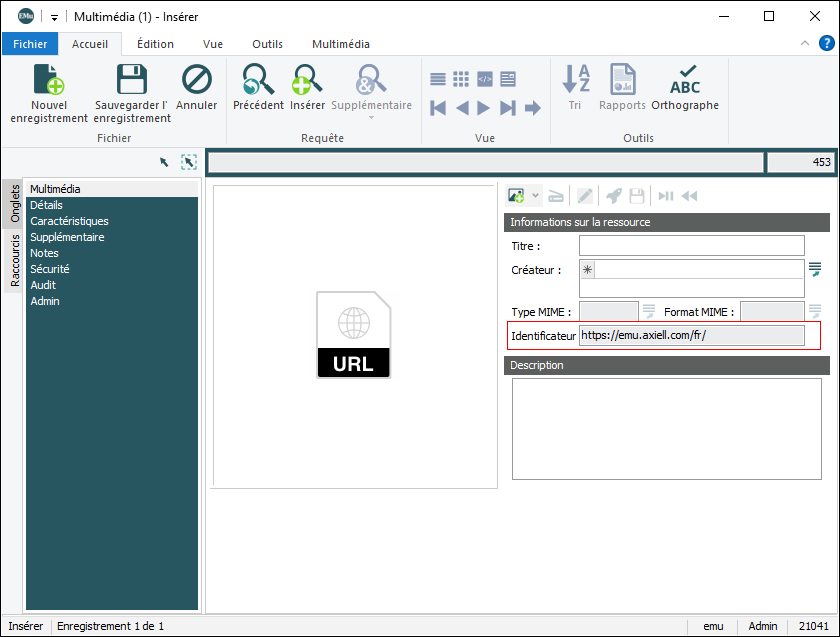Open the Créateur attachment lookup icon

click(815, 268)
